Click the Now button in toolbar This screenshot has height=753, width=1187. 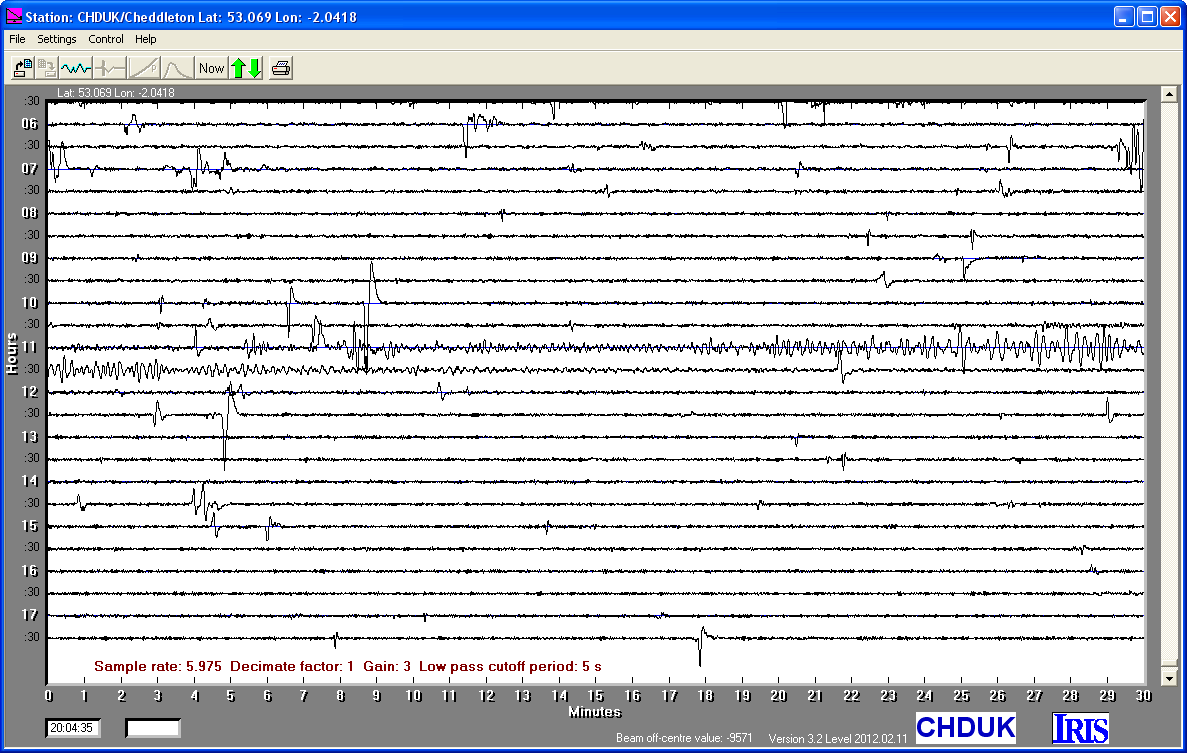coord(211,68)
